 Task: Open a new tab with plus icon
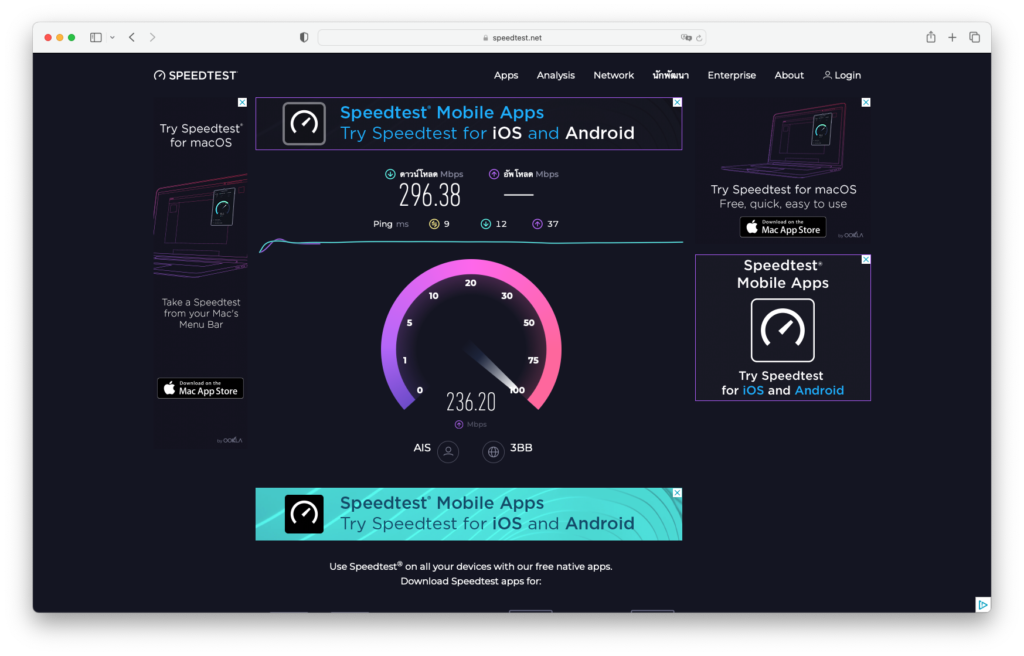(952, 37)
